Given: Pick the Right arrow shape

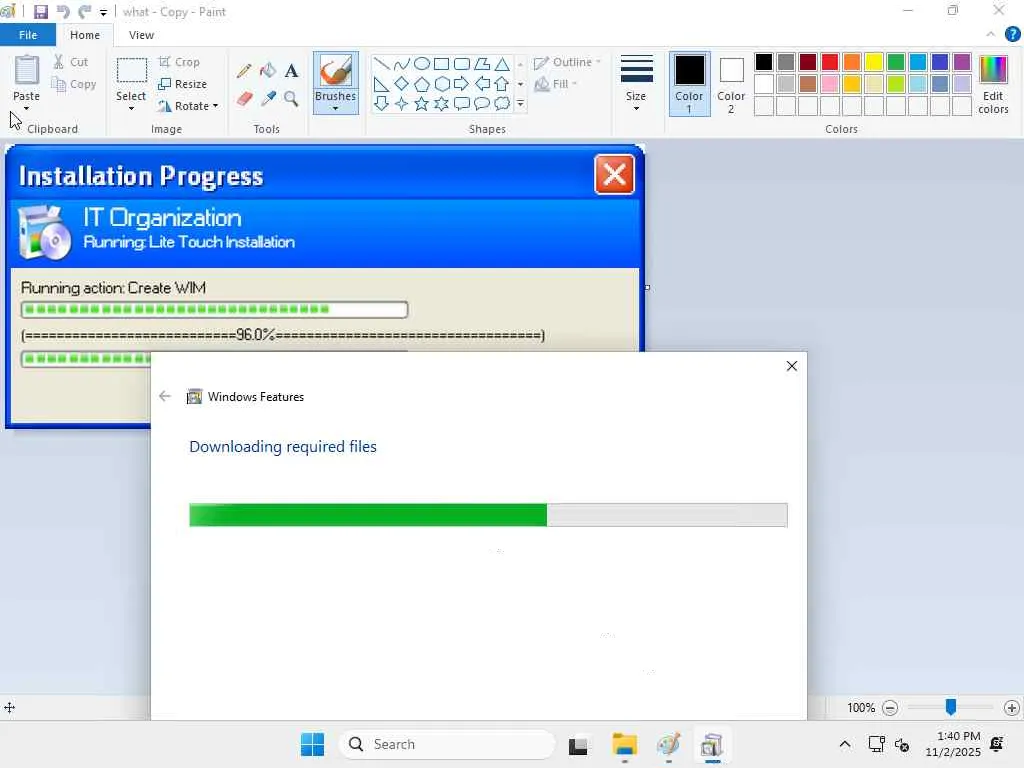Looking at the screenshot, I should tap(462, 84).
